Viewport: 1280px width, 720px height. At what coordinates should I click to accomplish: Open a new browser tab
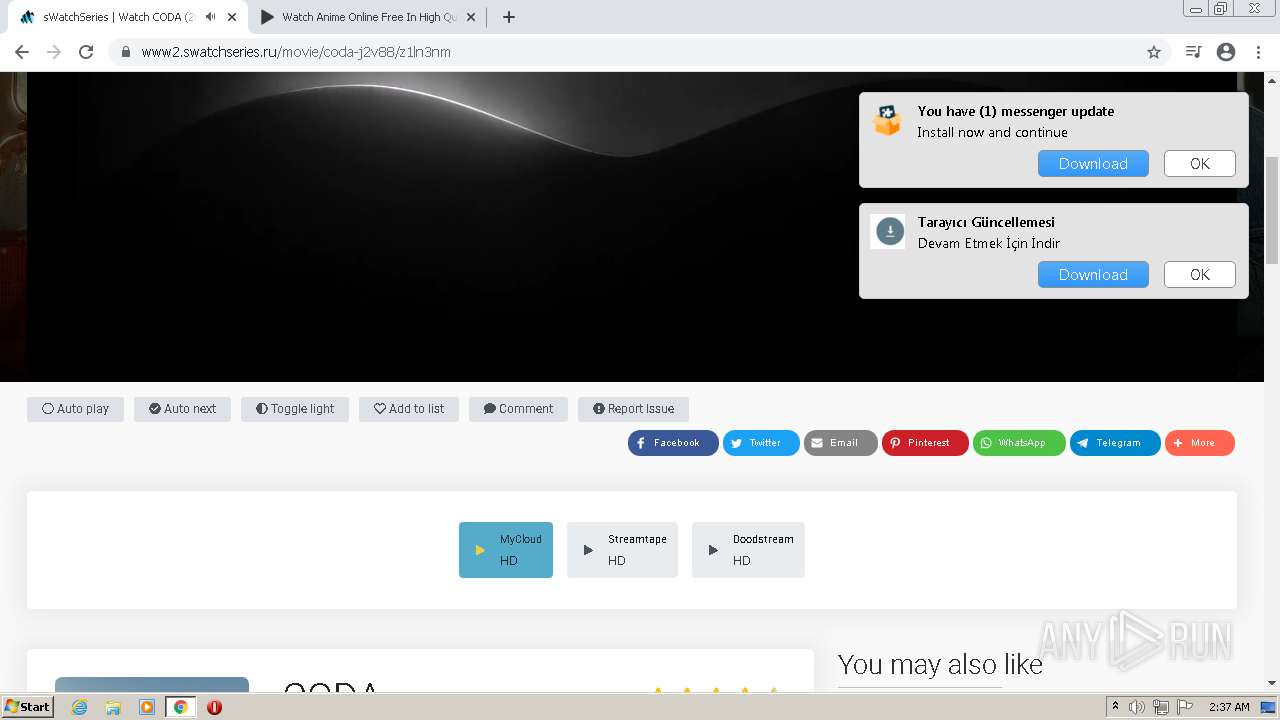point(508,17)
